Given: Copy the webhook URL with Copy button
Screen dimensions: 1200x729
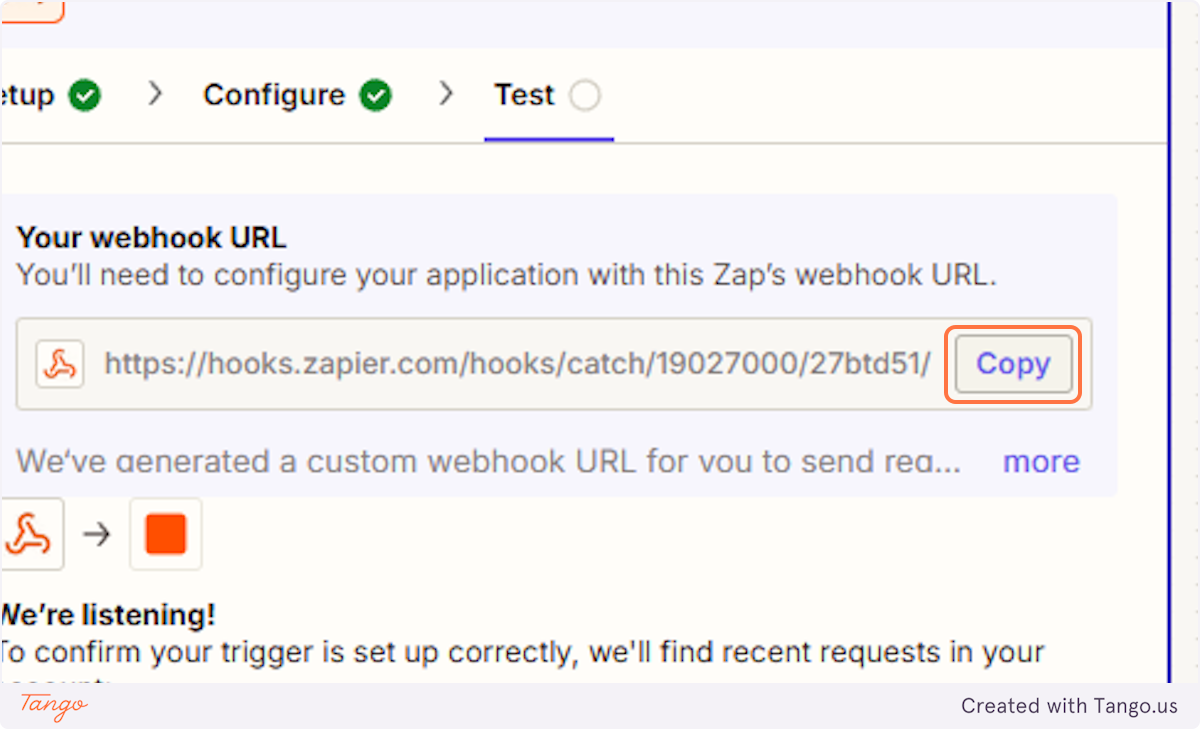Looking at the screenshot, I should (1013, 364).
